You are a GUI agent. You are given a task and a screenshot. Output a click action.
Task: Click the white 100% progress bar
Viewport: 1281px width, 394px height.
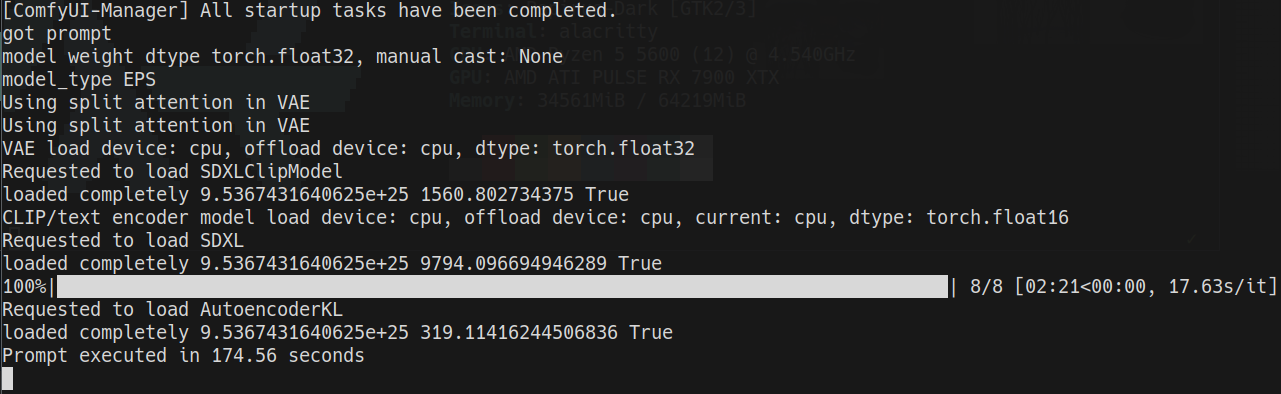(501, 287)
